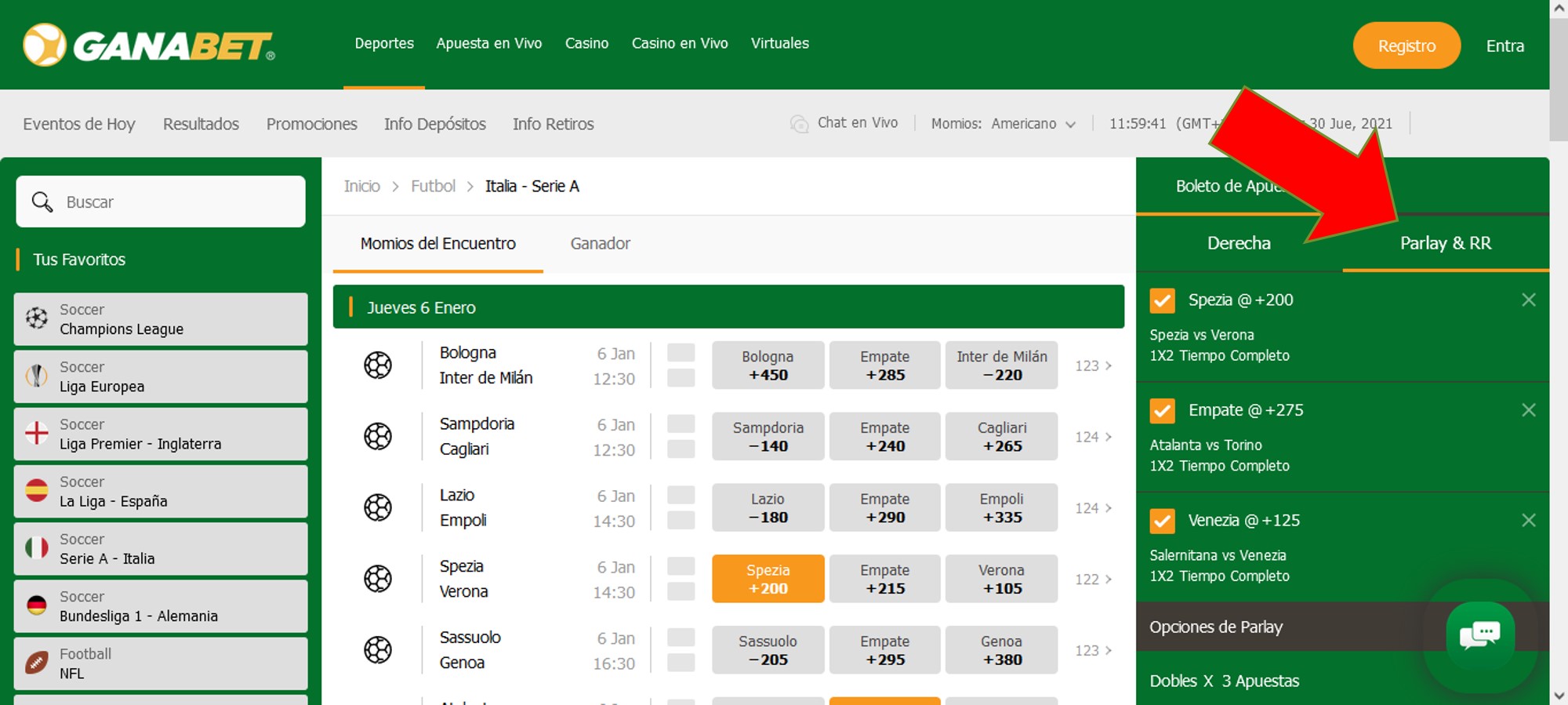Select the Derecha bet slip tab
1568x705 pixels.
point(1239,243)
